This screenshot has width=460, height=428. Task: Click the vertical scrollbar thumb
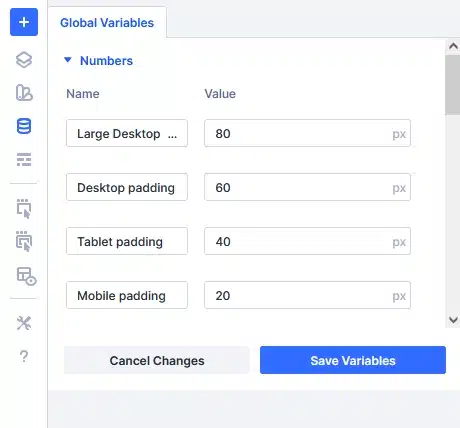[453, 85]
